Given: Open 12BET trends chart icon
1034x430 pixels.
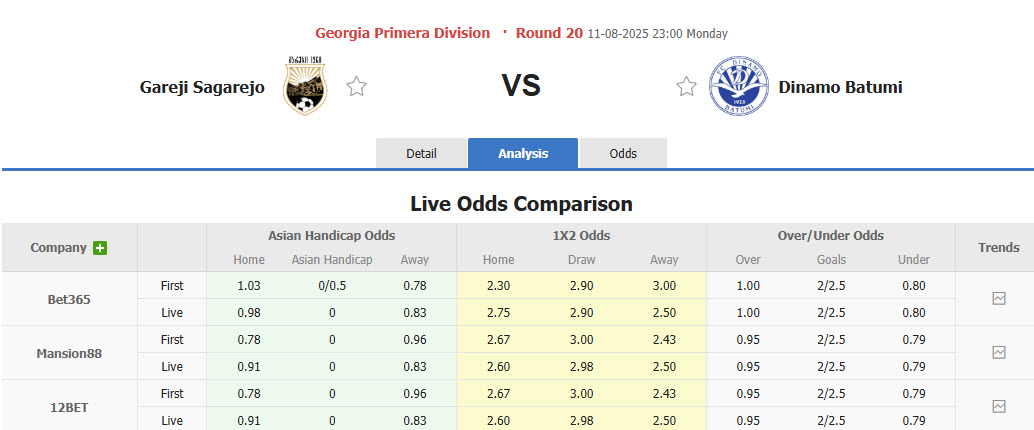Looking at the screenshot, I should coord(998,406).
